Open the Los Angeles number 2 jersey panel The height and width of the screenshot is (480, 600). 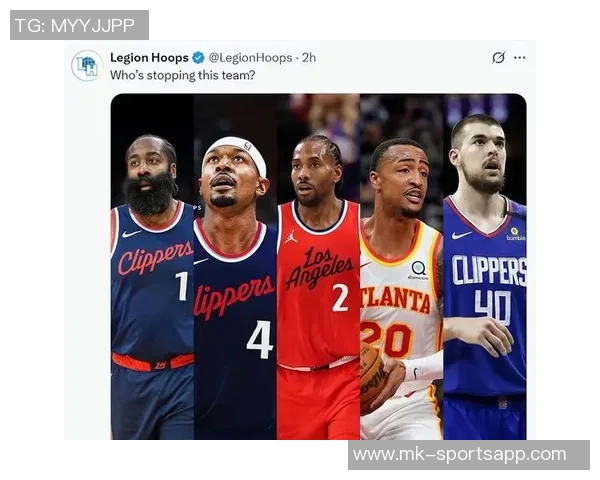(x=318, y=266)
